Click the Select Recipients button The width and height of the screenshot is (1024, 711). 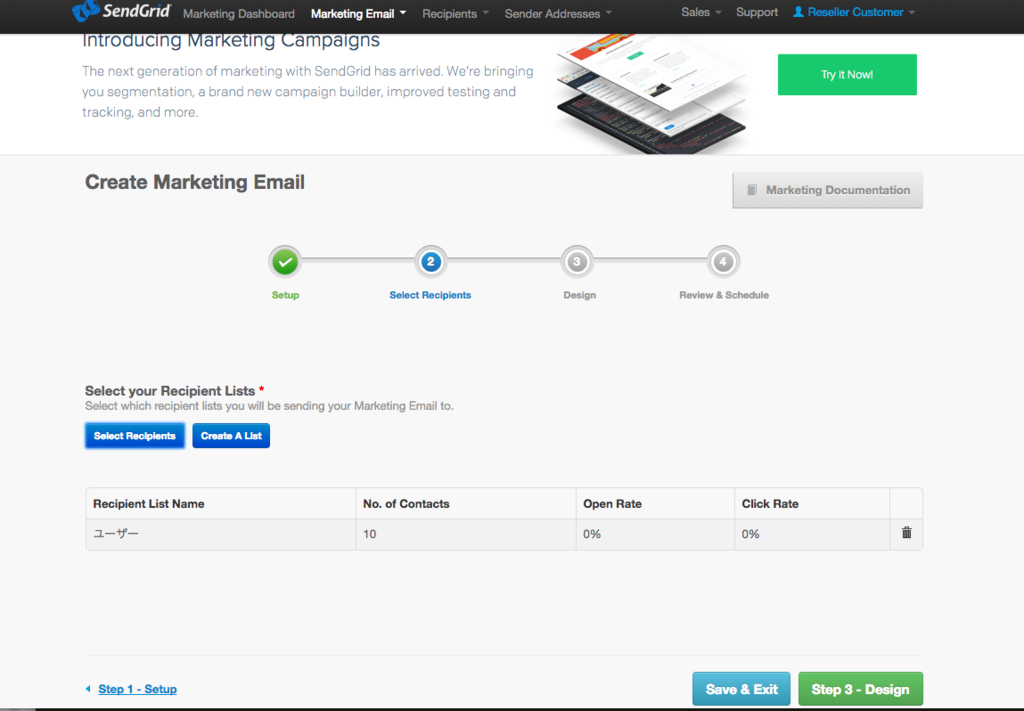pyautogui.click(x=135, y=435)
